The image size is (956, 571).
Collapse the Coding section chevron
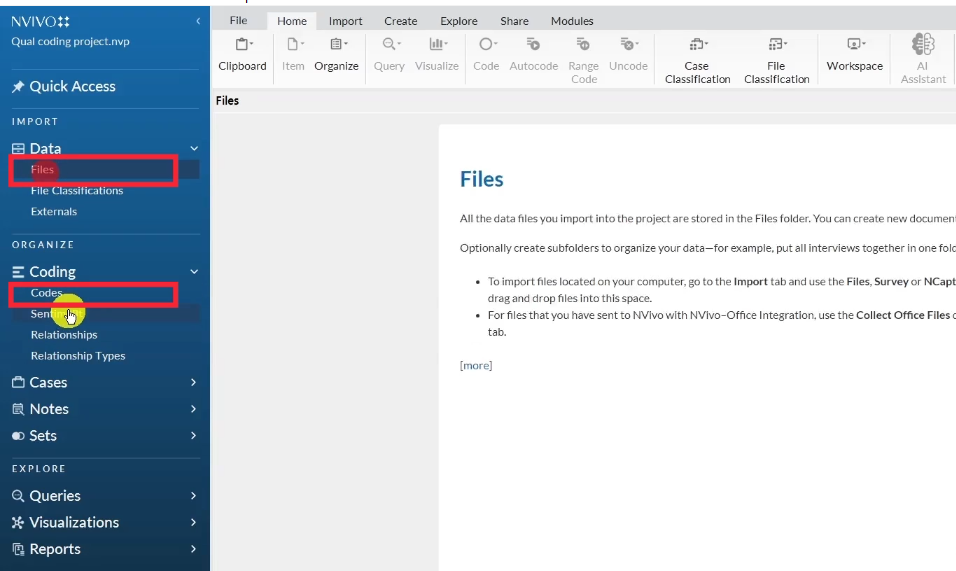pyautogui.click(x=194, y=272)
